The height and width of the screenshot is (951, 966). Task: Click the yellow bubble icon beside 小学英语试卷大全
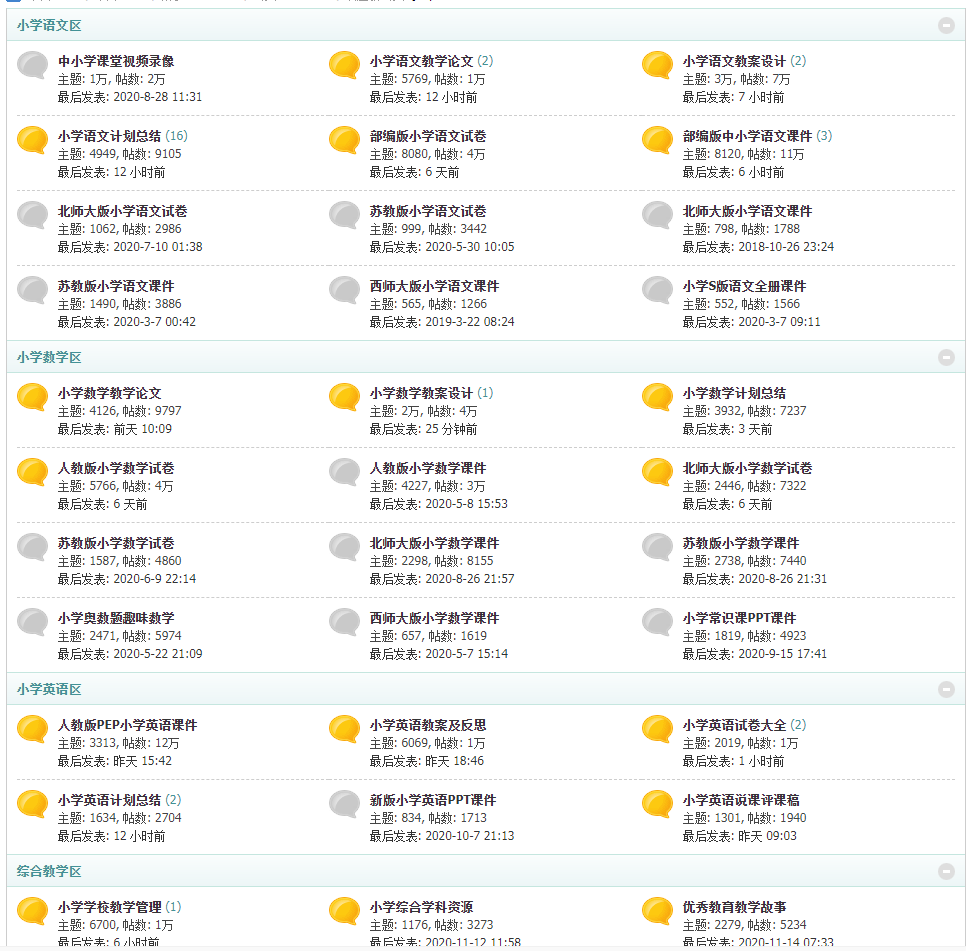tap(657, 729)
